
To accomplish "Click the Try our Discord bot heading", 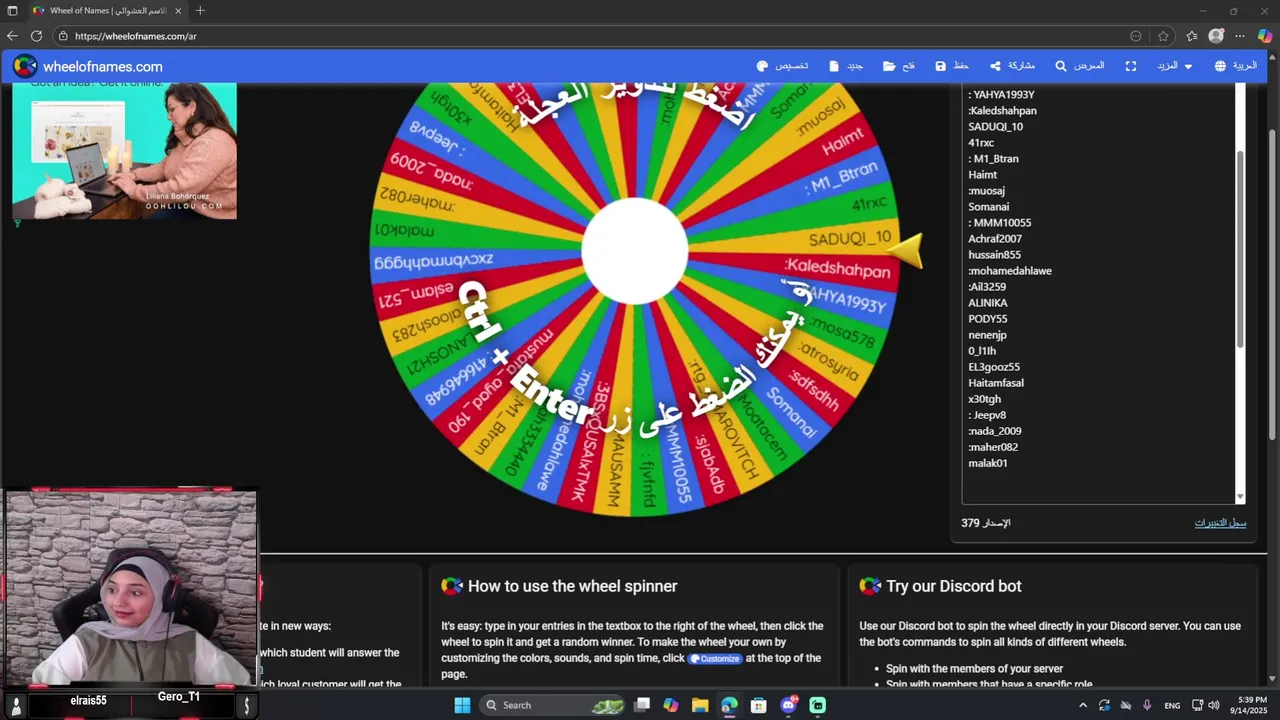I will coord(953,587).
